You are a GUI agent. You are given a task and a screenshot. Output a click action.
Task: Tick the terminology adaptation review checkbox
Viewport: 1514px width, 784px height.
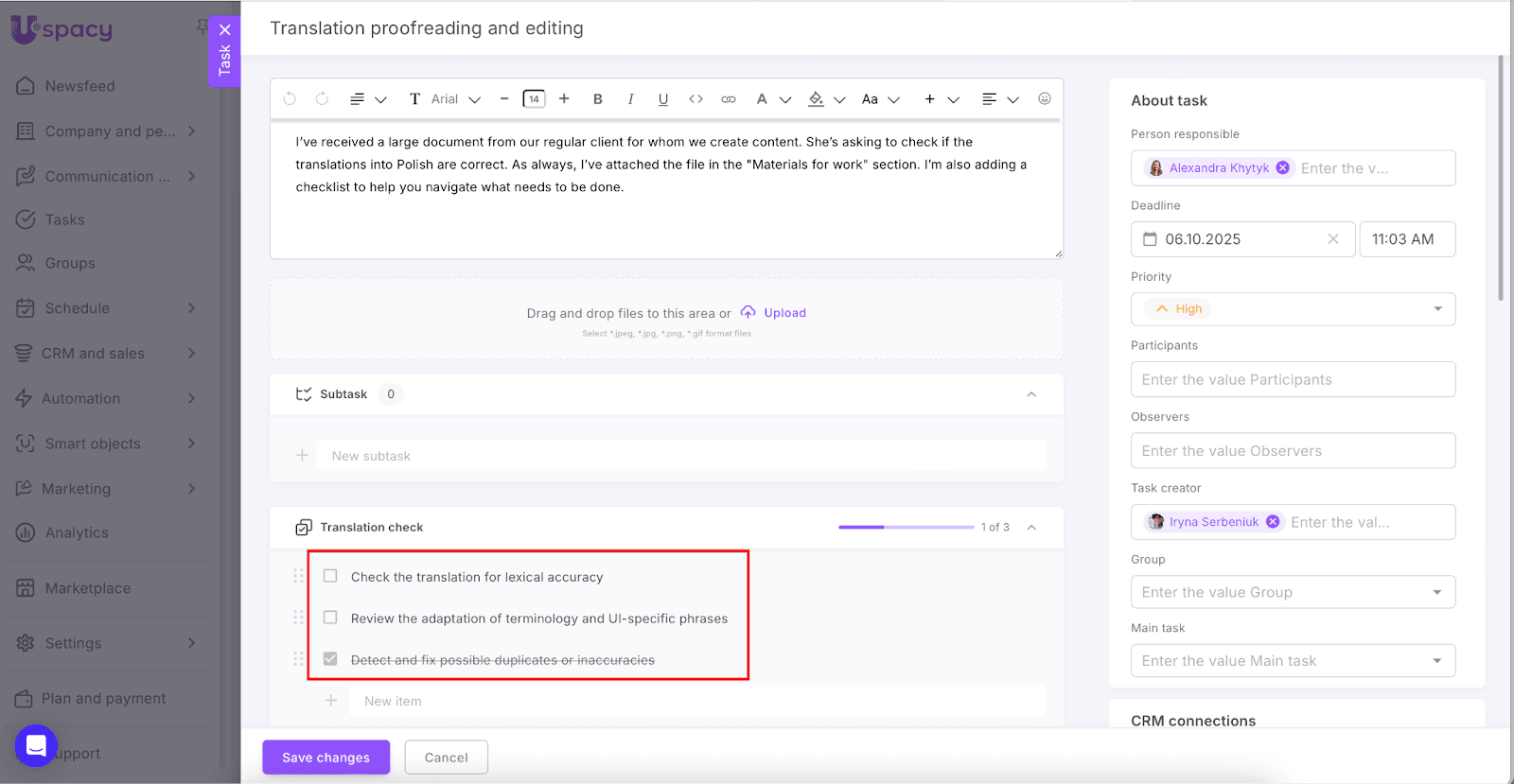(x=330, y=618)
